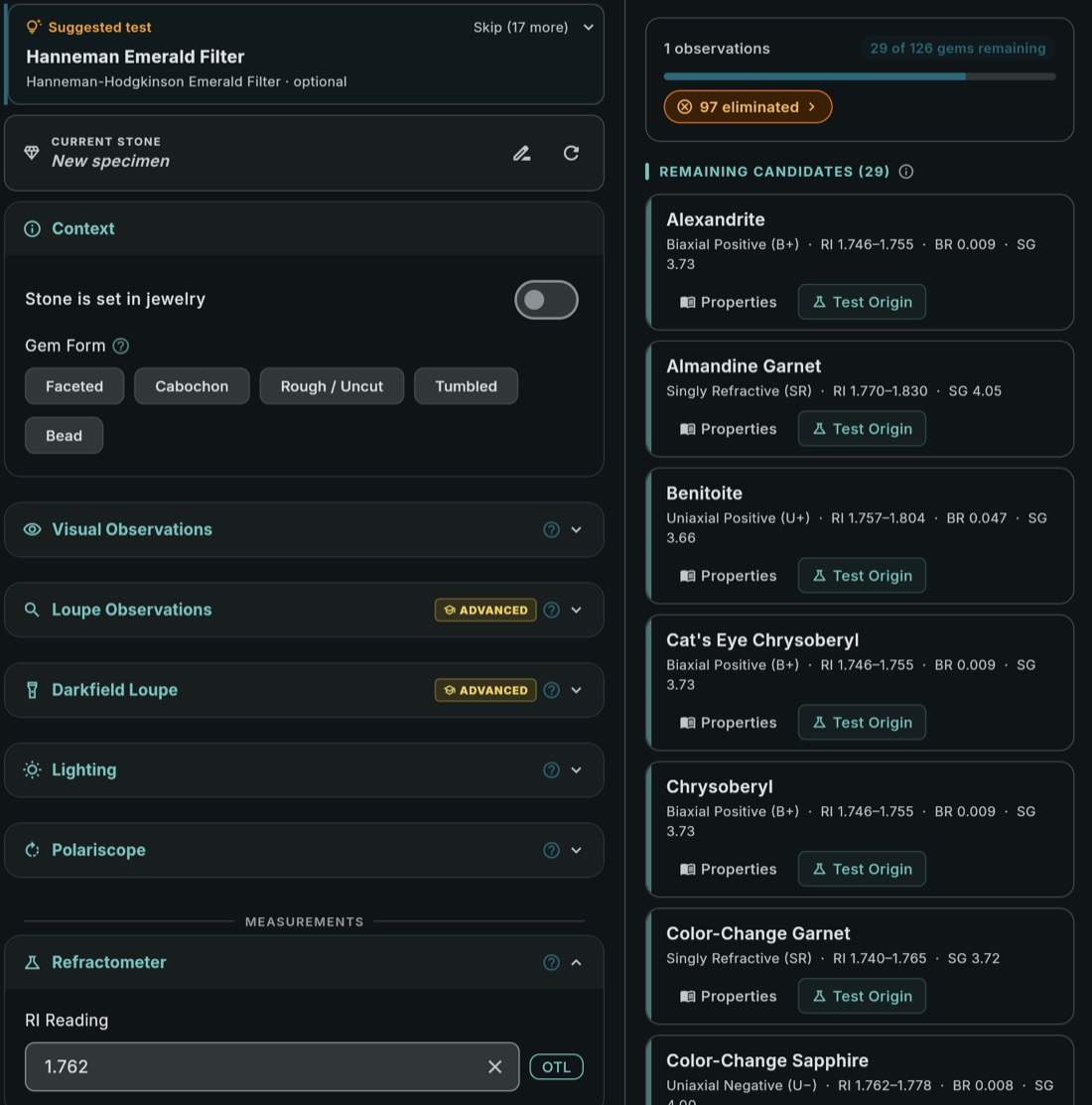Expand the Darkfield Loupe section

[576, 691]
